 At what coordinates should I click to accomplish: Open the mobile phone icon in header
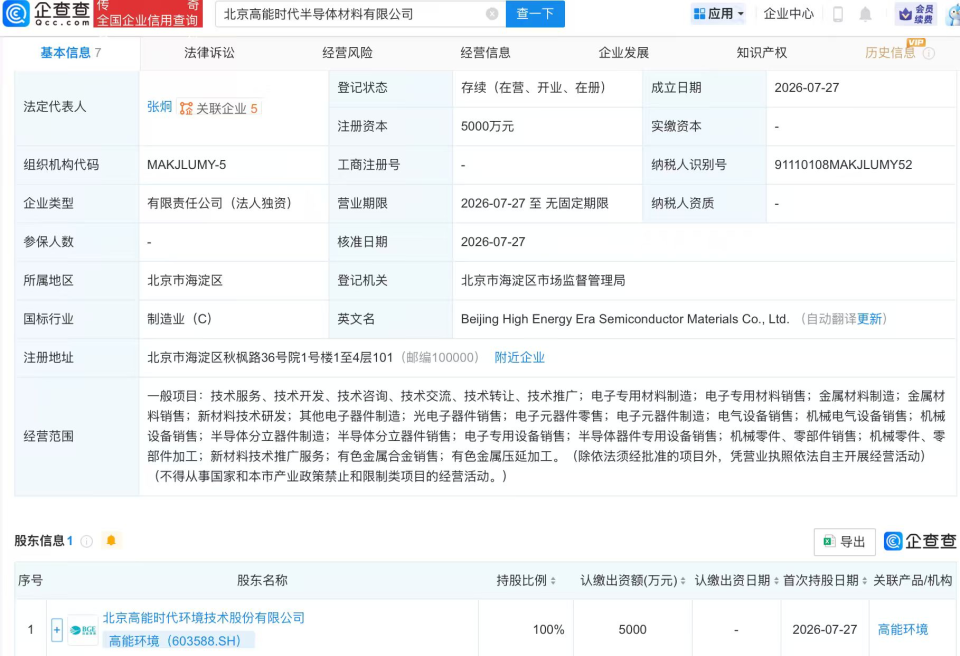(x=838, y=13)
